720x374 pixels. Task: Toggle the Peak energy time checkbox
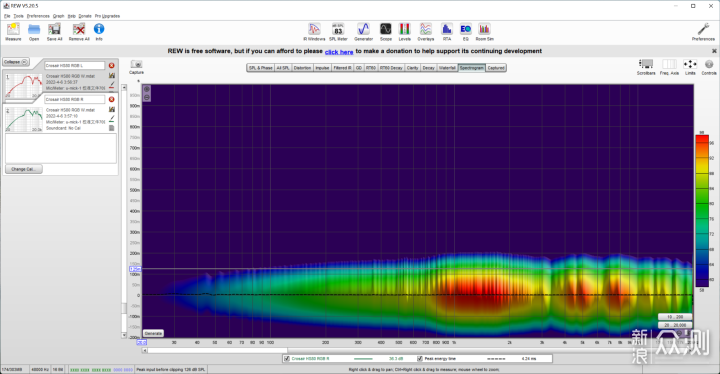click(420, 358)
